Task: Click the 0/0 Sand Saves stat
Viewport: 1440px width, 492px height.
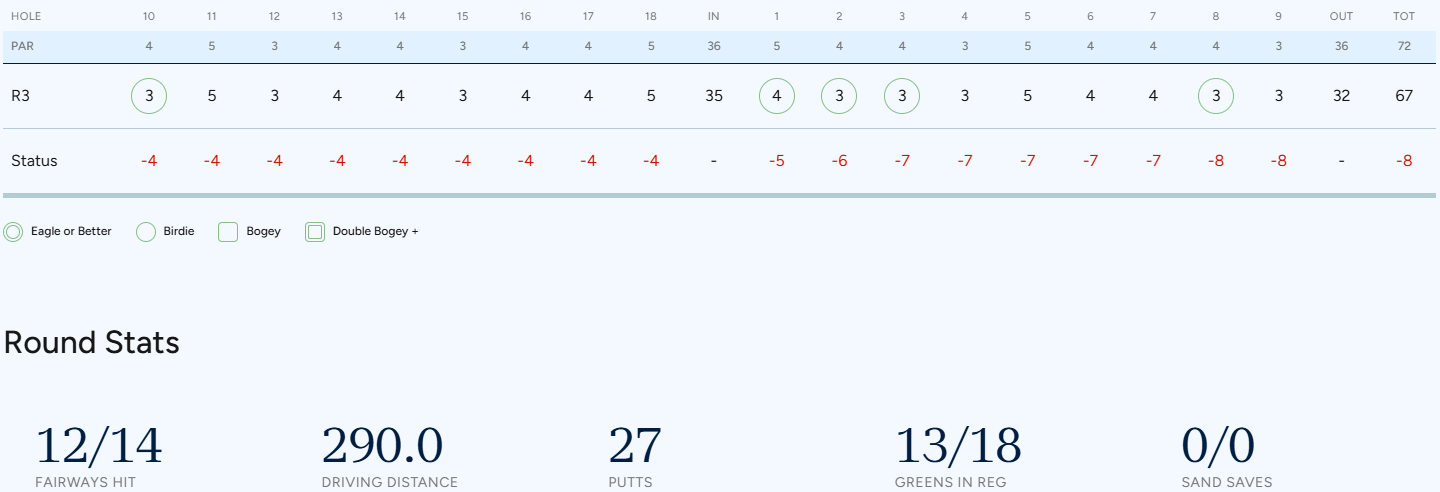Action: (1217, 446)
